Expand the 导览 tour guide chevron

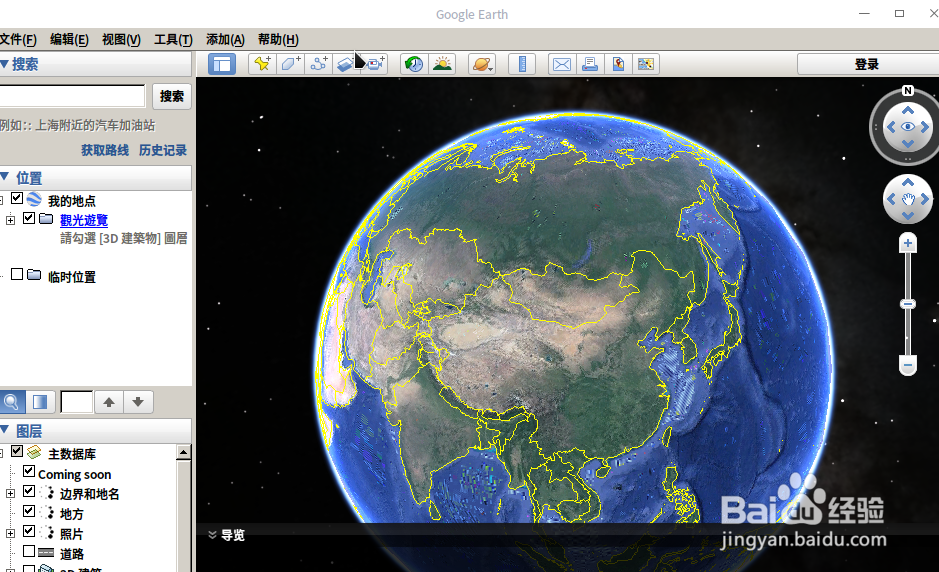(x=212, y=535)
